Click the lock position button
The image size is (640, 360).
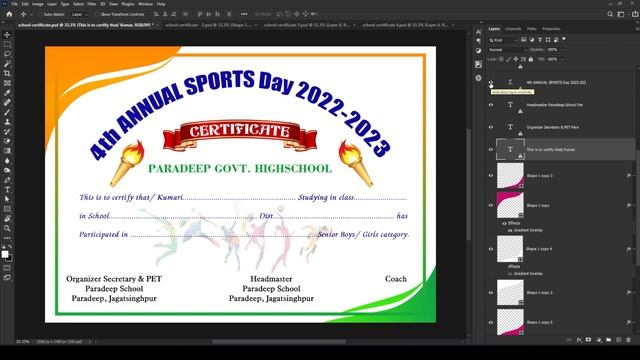tap(516, 59)
